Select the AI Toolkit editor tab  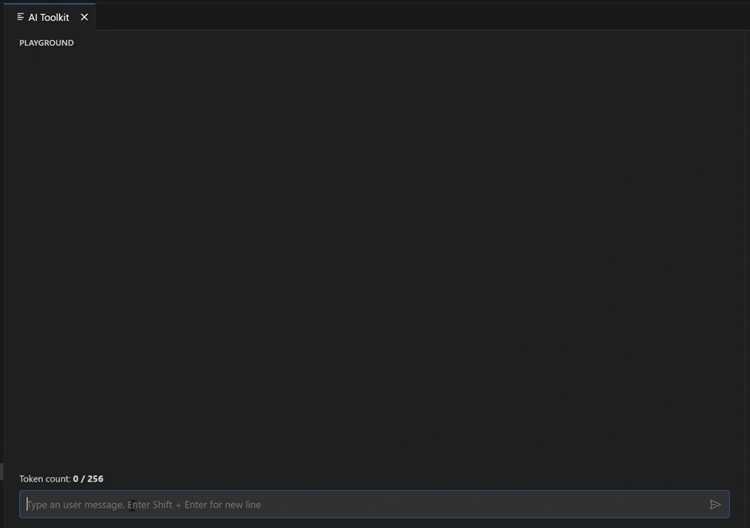pos(50,17)
